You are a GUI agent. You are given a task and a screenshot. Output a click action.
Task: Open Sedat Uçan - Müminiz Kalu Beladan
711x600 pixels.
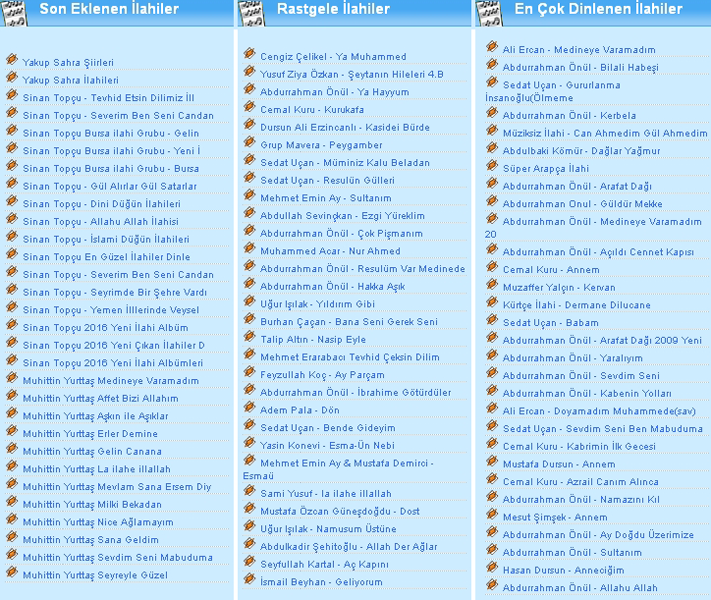click(x=345, y=163)
